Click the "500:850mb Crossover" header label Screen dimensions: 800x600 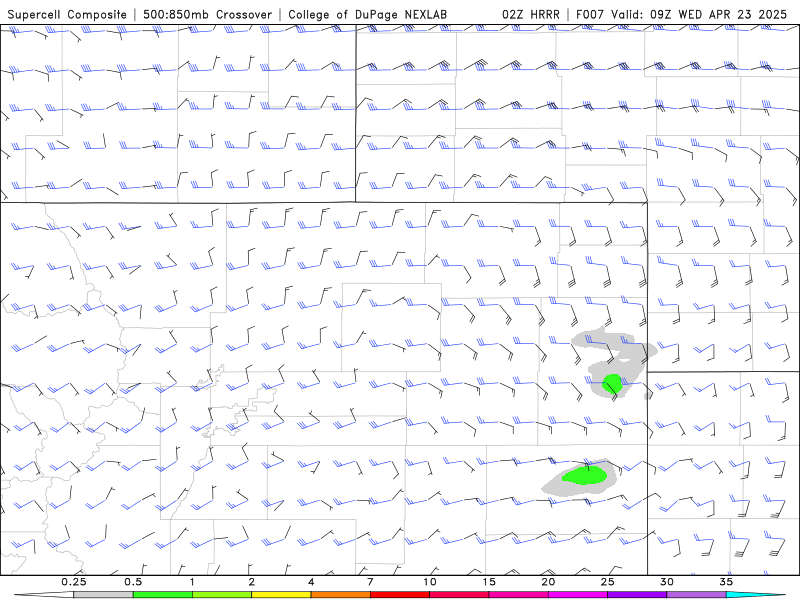tap(208, 14)
